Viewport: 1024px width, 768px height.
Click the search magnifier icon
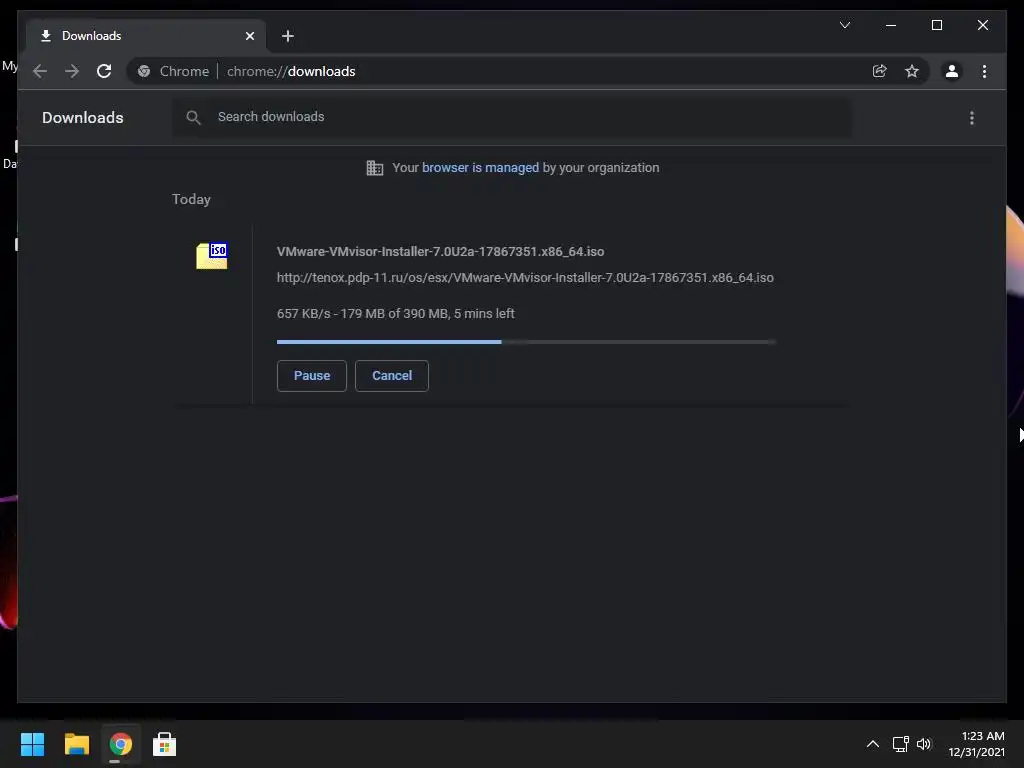pyautogui.click(x=193, y=118)
